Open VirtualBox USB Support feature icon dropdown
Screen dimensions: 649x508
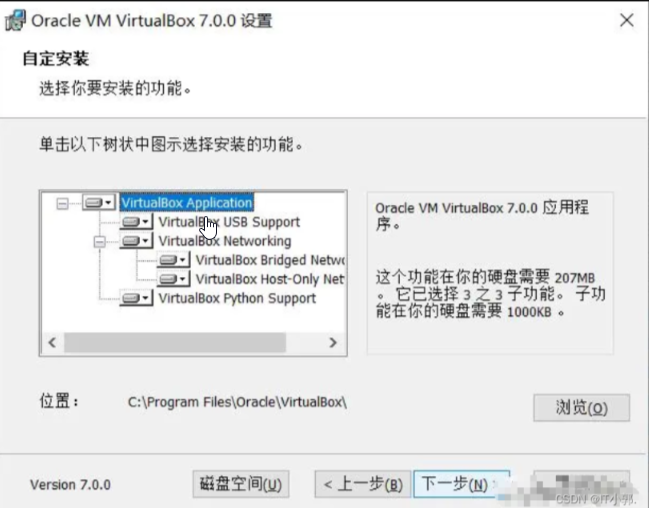[x=136, y=221]
